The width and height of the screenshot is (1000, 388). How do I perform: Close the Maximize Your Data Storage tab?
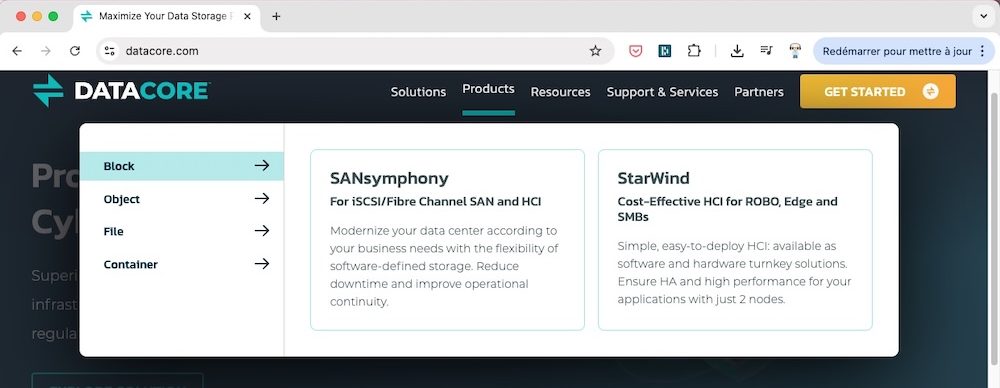(247, 17)
